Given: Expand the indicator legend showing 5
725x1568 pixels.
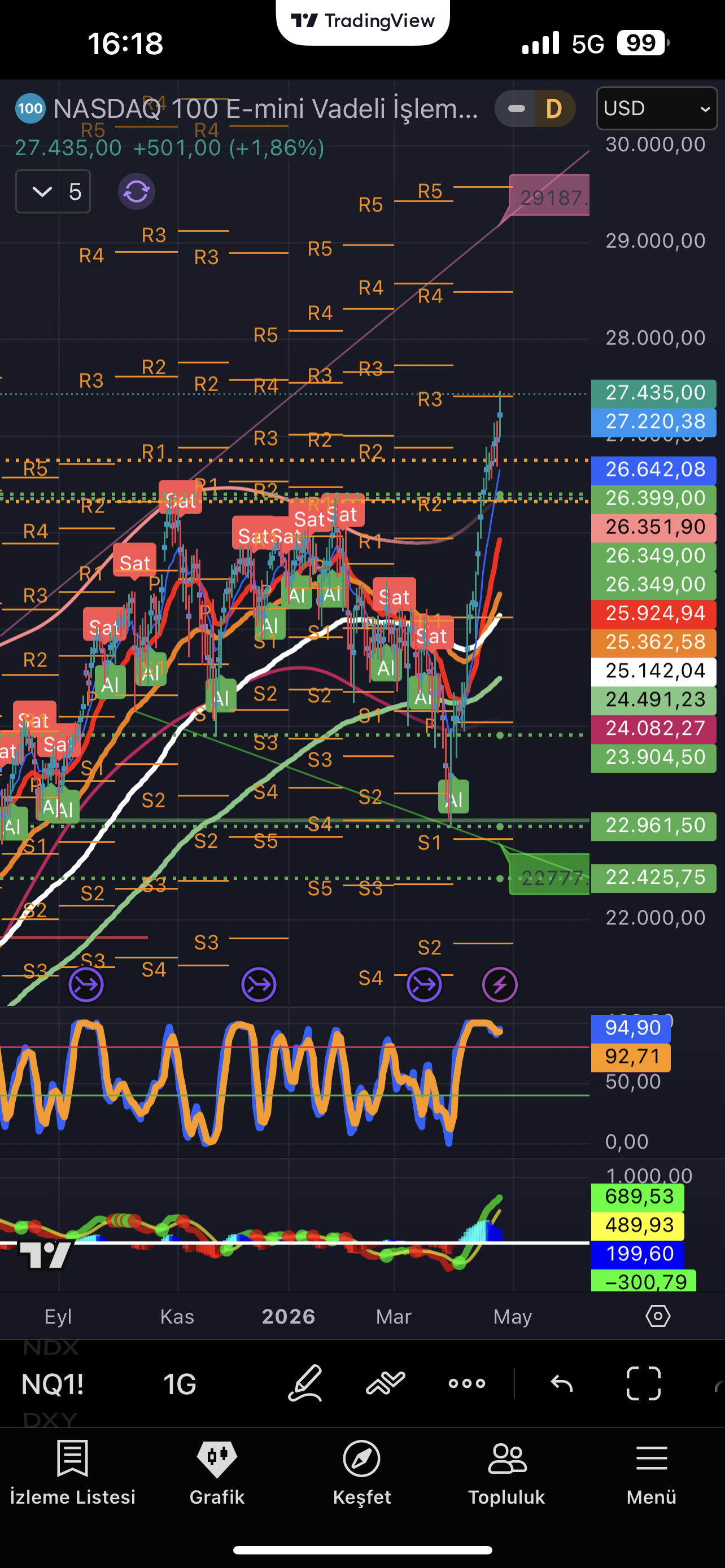Looking at the screenshot, I should pos(53,192).
